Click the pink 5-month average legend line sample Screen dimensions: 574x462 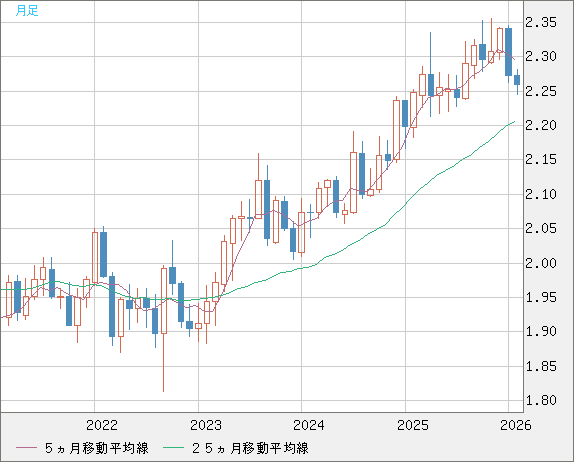(26, 448)
